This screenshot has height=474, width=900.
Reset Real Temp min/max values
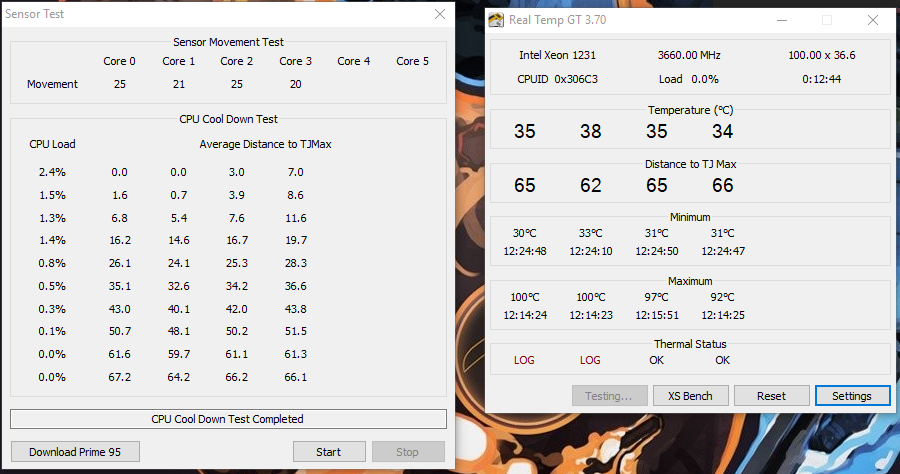point(771,396)
